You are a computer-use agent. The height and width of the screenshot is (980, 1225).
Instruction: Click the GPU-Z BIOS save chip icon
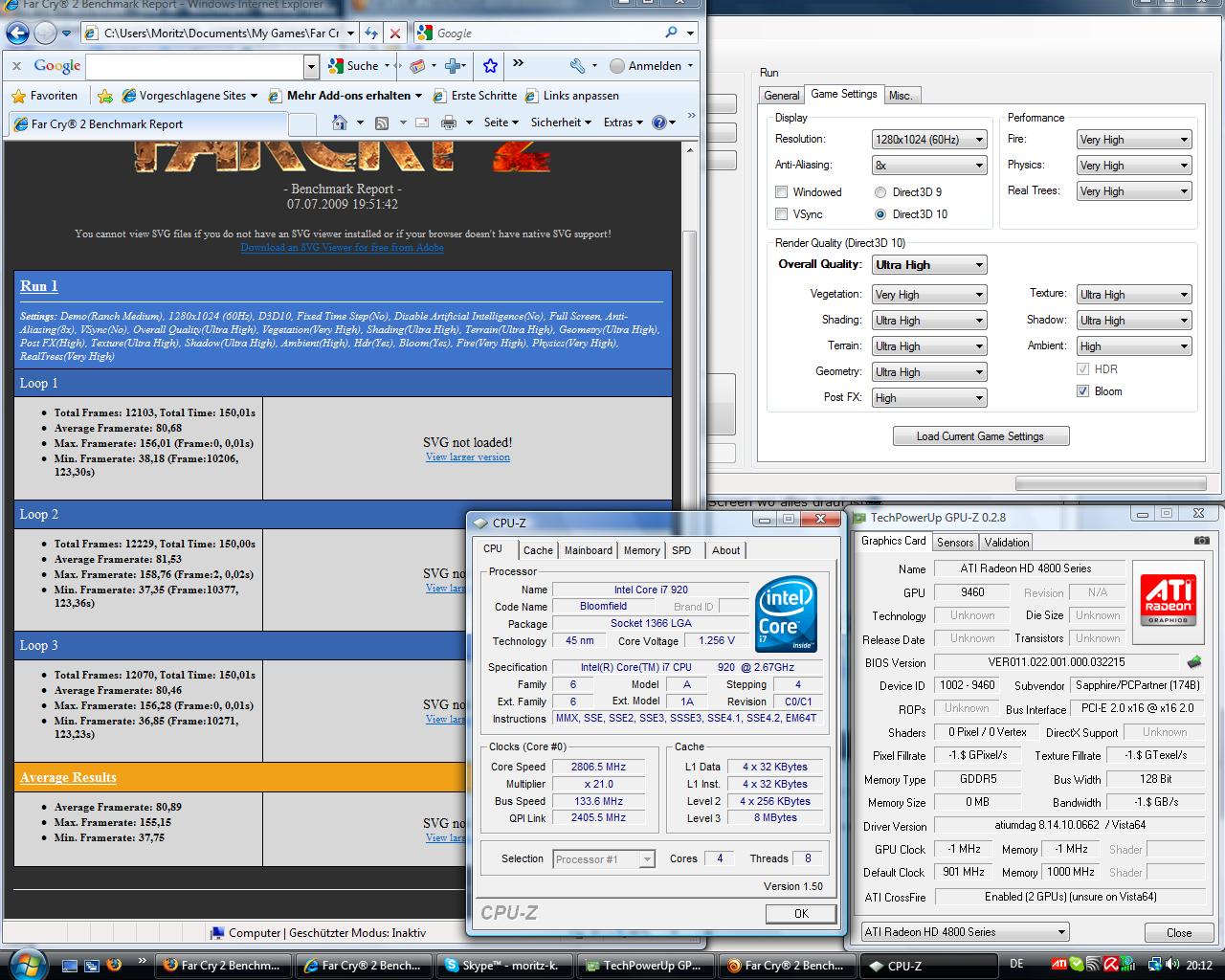[x=1193, y=661]
